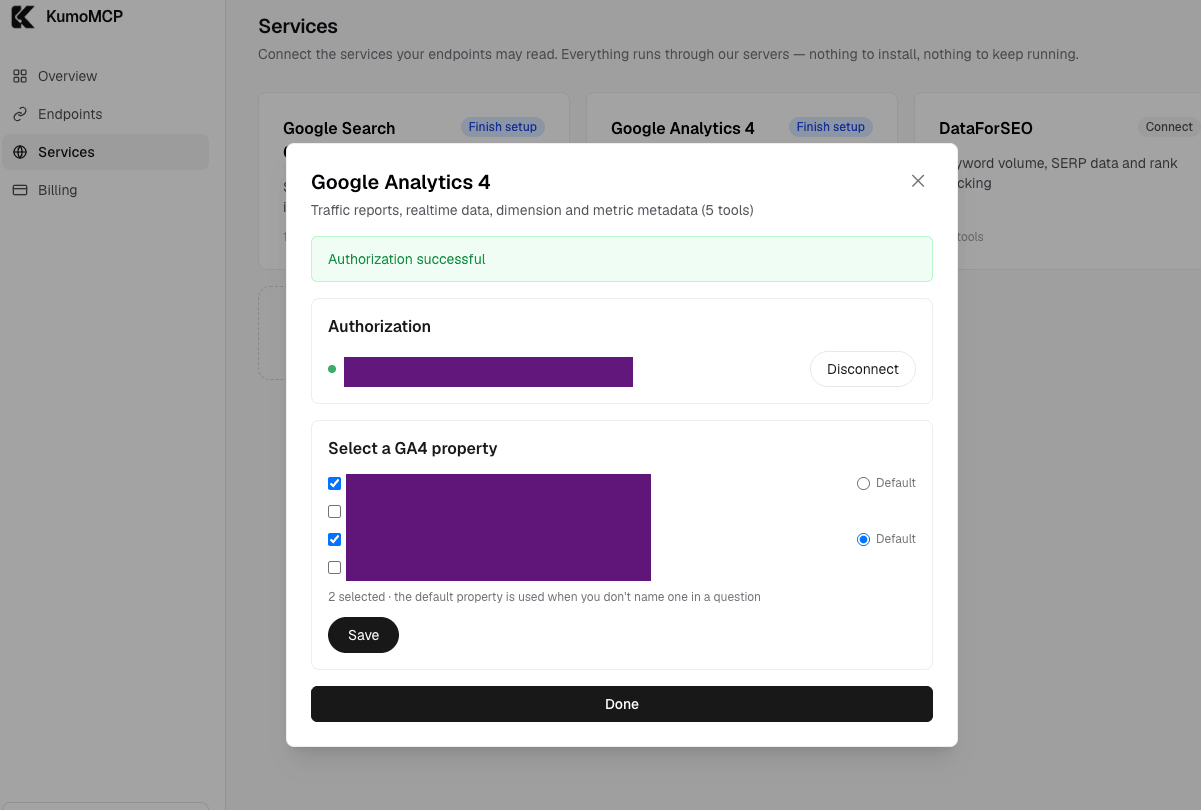
Task: Uncheck the first GA4 property checkbox
Action: (x=335, y=483)
